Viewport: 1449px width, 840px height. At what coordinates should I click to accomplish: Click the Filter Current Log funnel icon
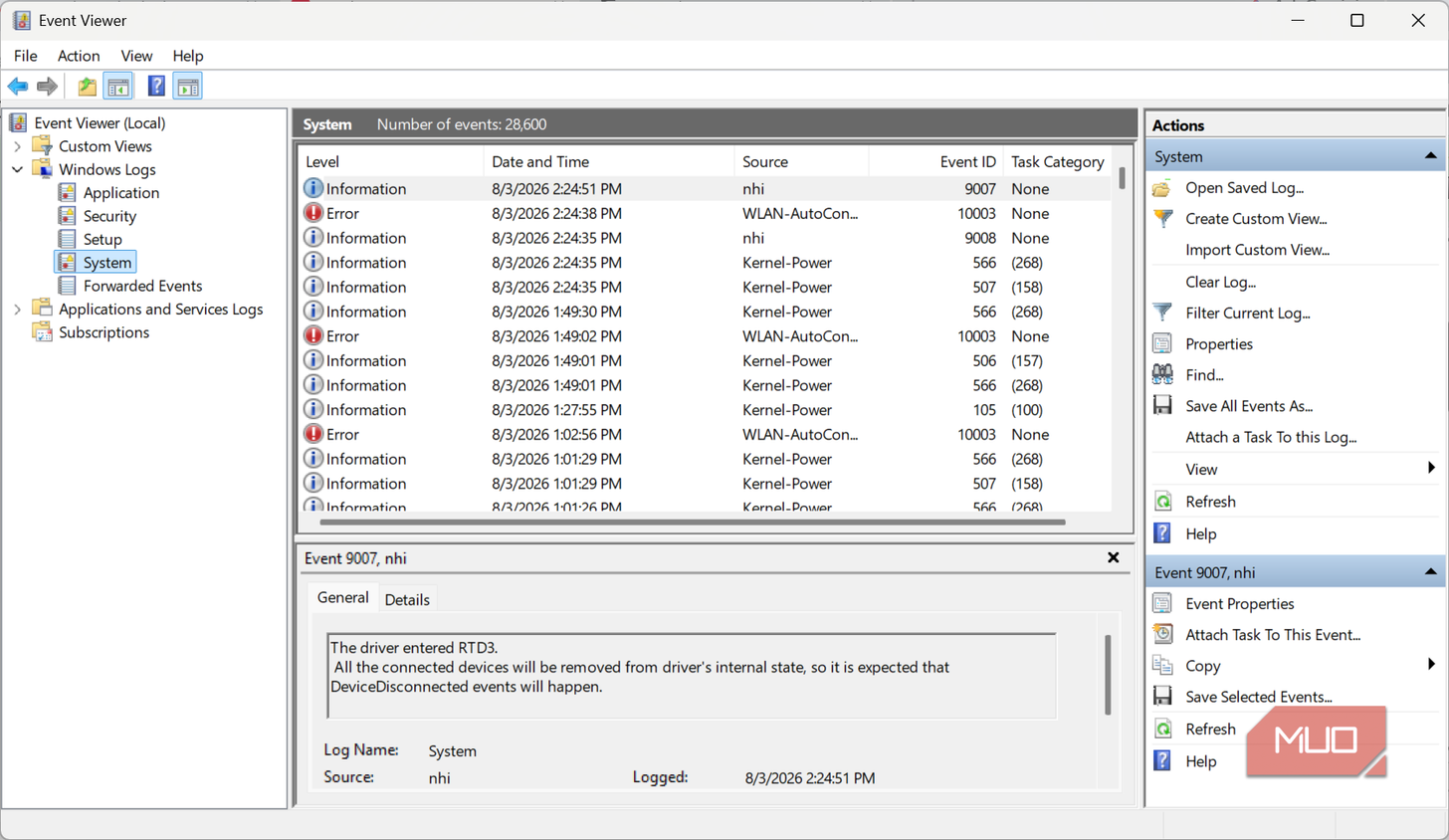[x=1162, y=313]
